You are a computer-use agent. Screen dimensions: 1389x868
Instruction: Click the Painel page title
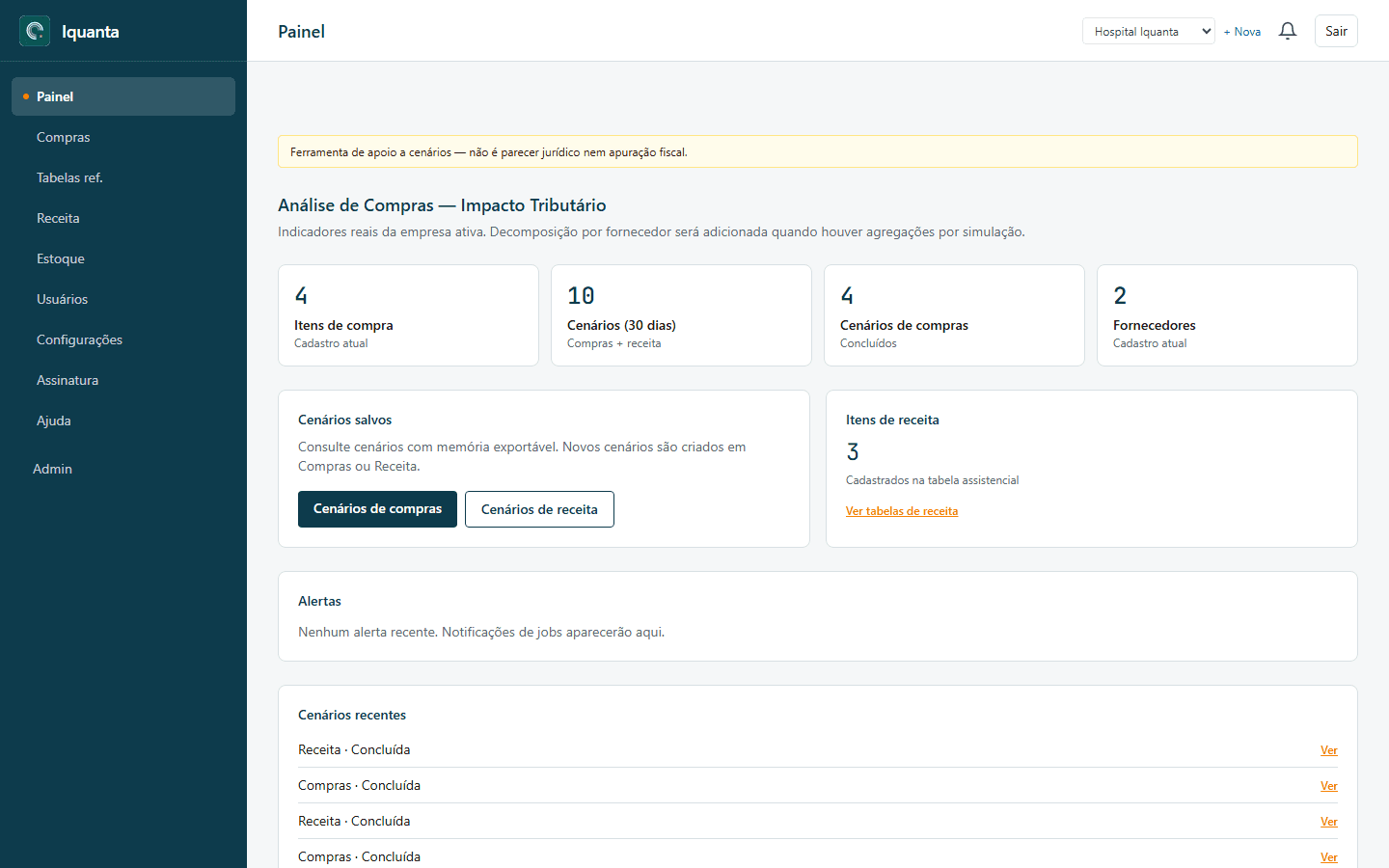pos(301,32)
